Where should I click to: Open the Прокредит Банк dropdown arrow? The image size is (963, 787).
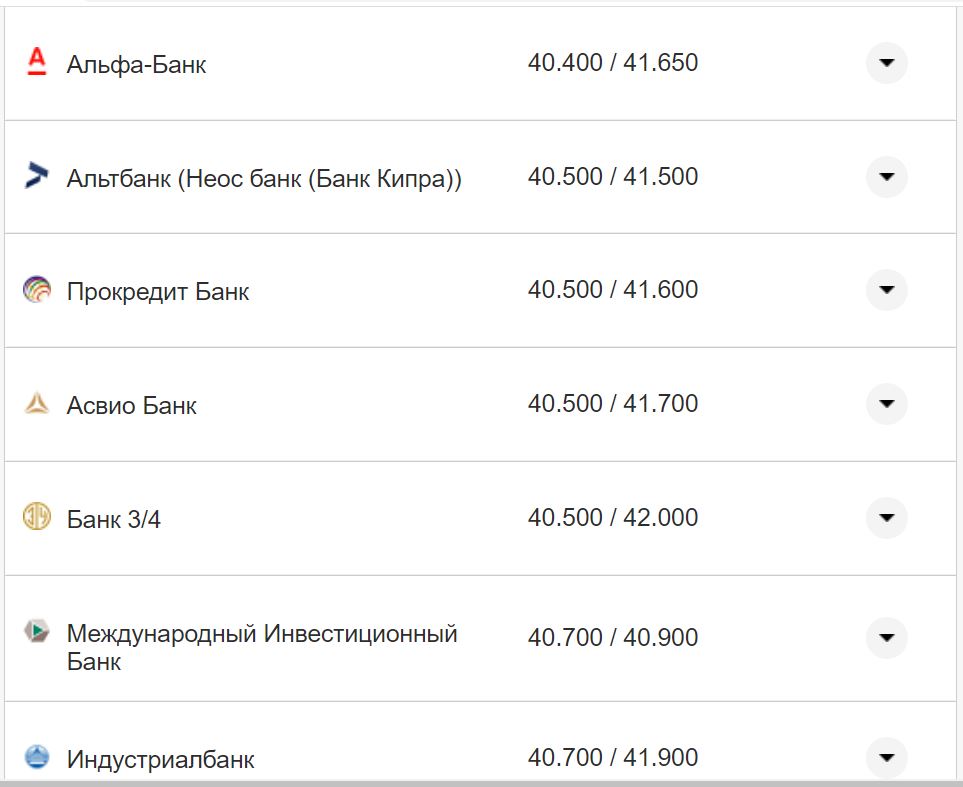pyautogui.click(x=886, y=290)
